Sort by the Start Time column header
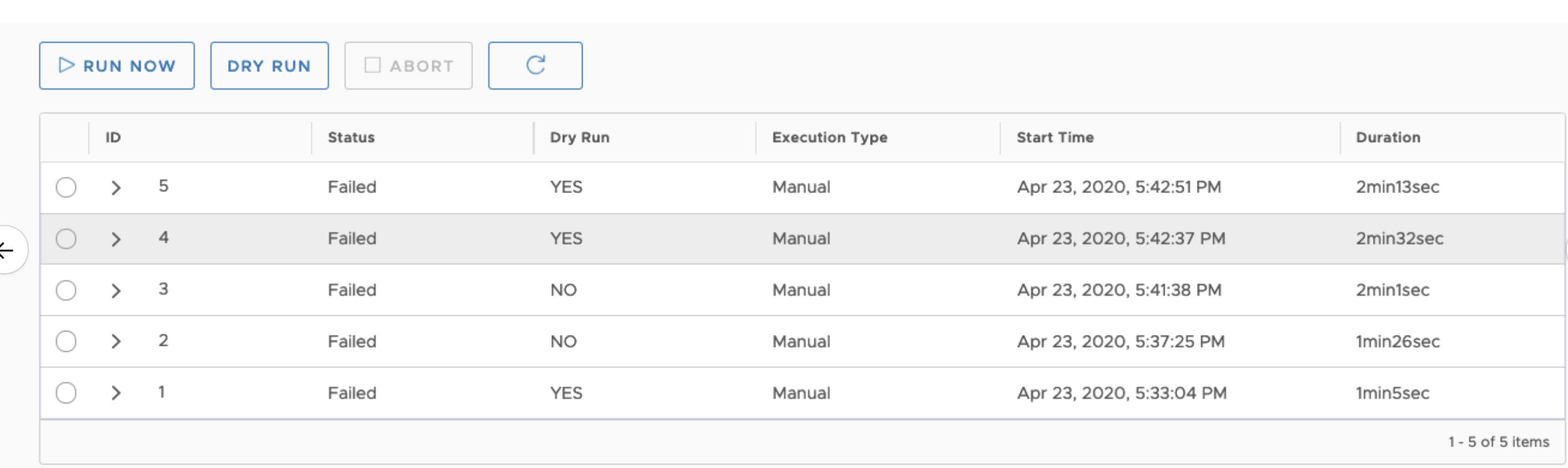Screen dimensions: 1568x468 (x=1055, y=137)
